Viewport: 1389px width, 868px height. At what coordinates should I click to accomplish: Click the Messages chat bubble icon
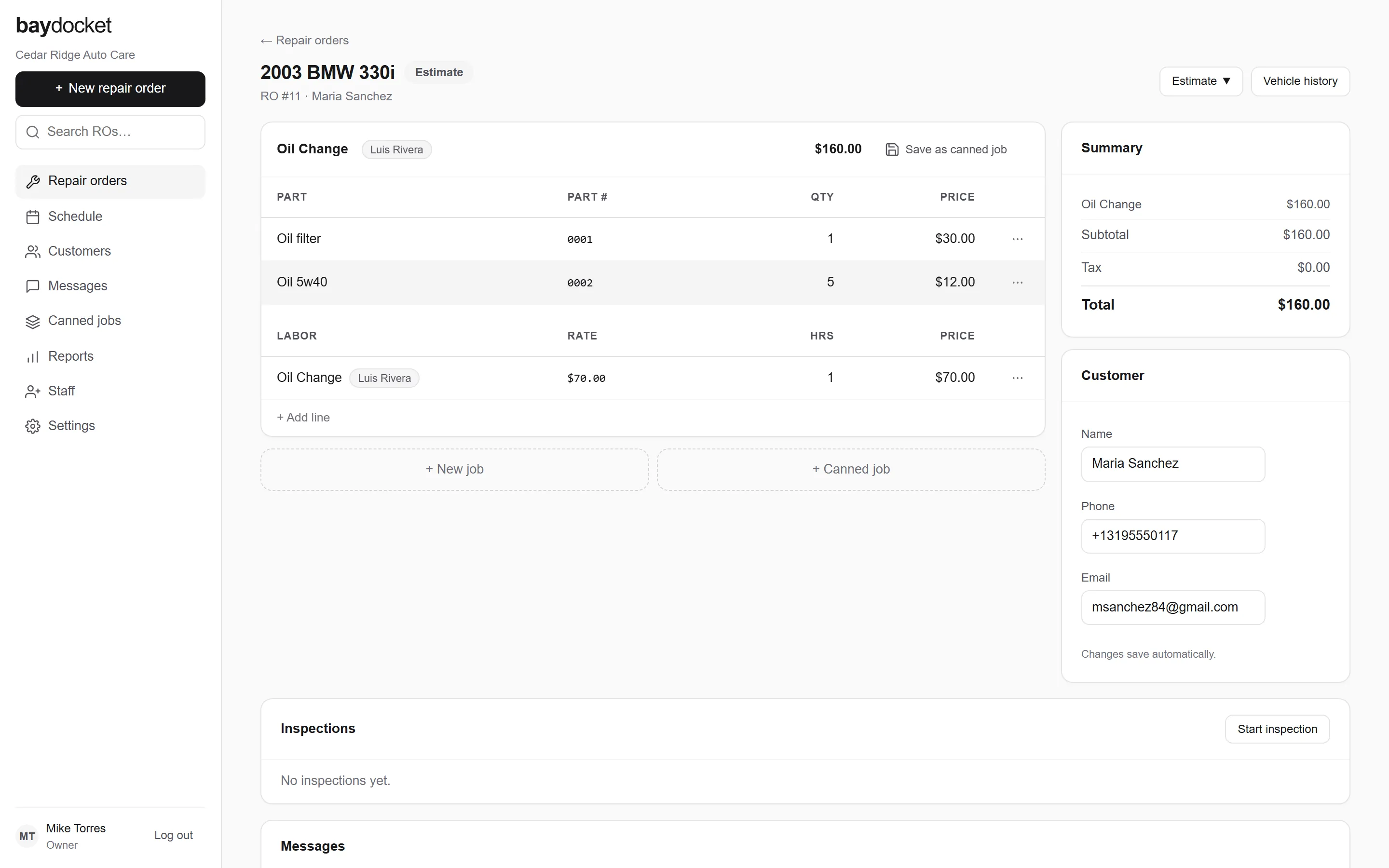(x=33, y=286)
